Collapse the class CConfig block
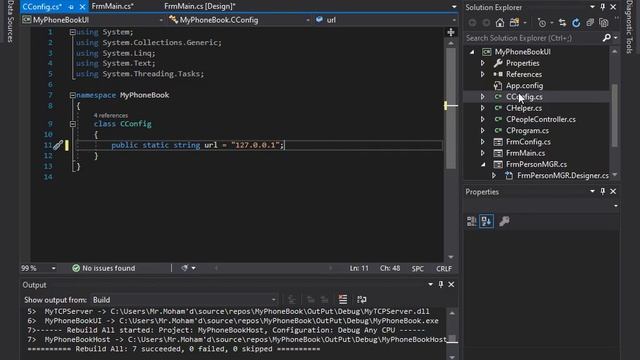Viewport: 640px width, 360px height. click(x=72, y=124)
